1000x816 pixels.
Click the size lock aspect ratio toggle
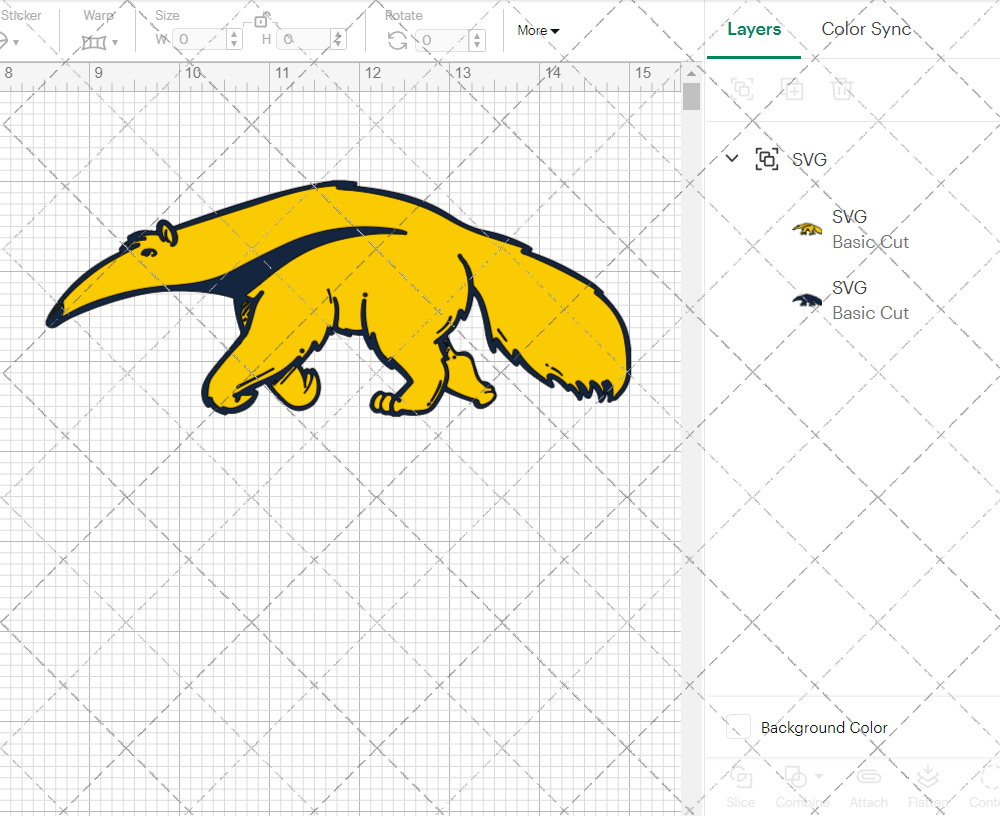(x=262, y=20)
